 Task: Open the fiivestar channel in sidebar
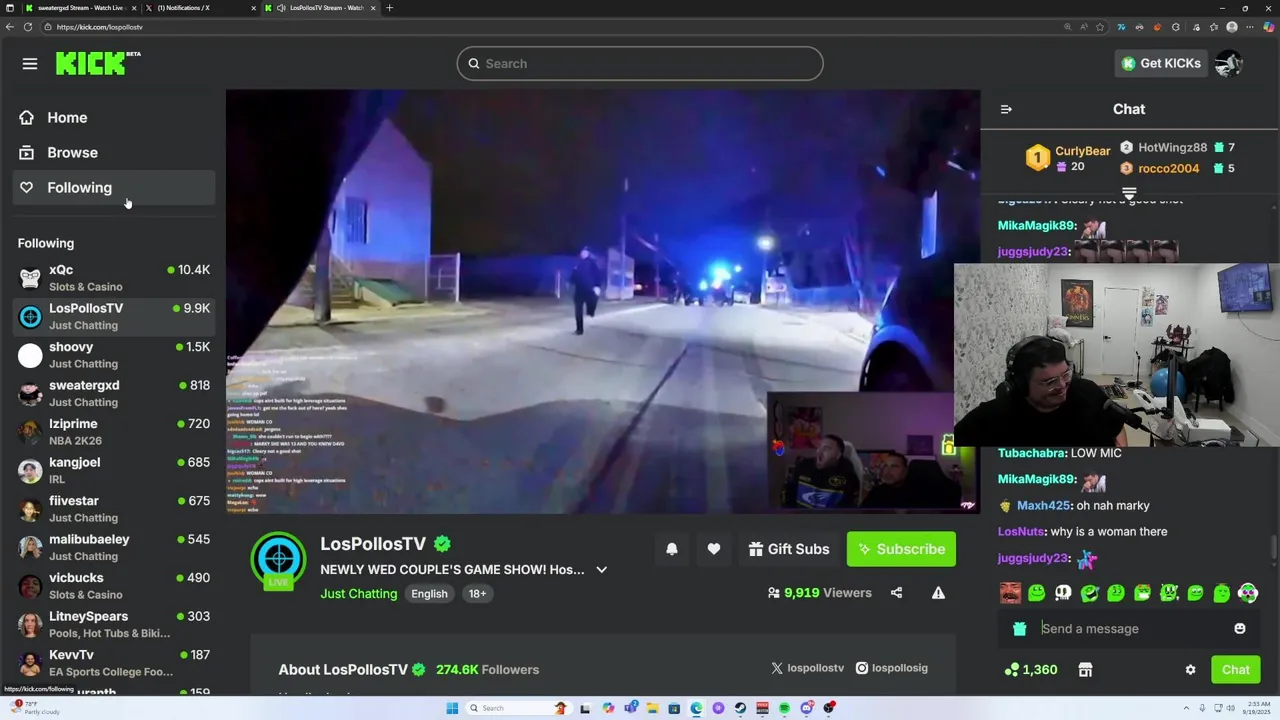click(x=114, y=509)
